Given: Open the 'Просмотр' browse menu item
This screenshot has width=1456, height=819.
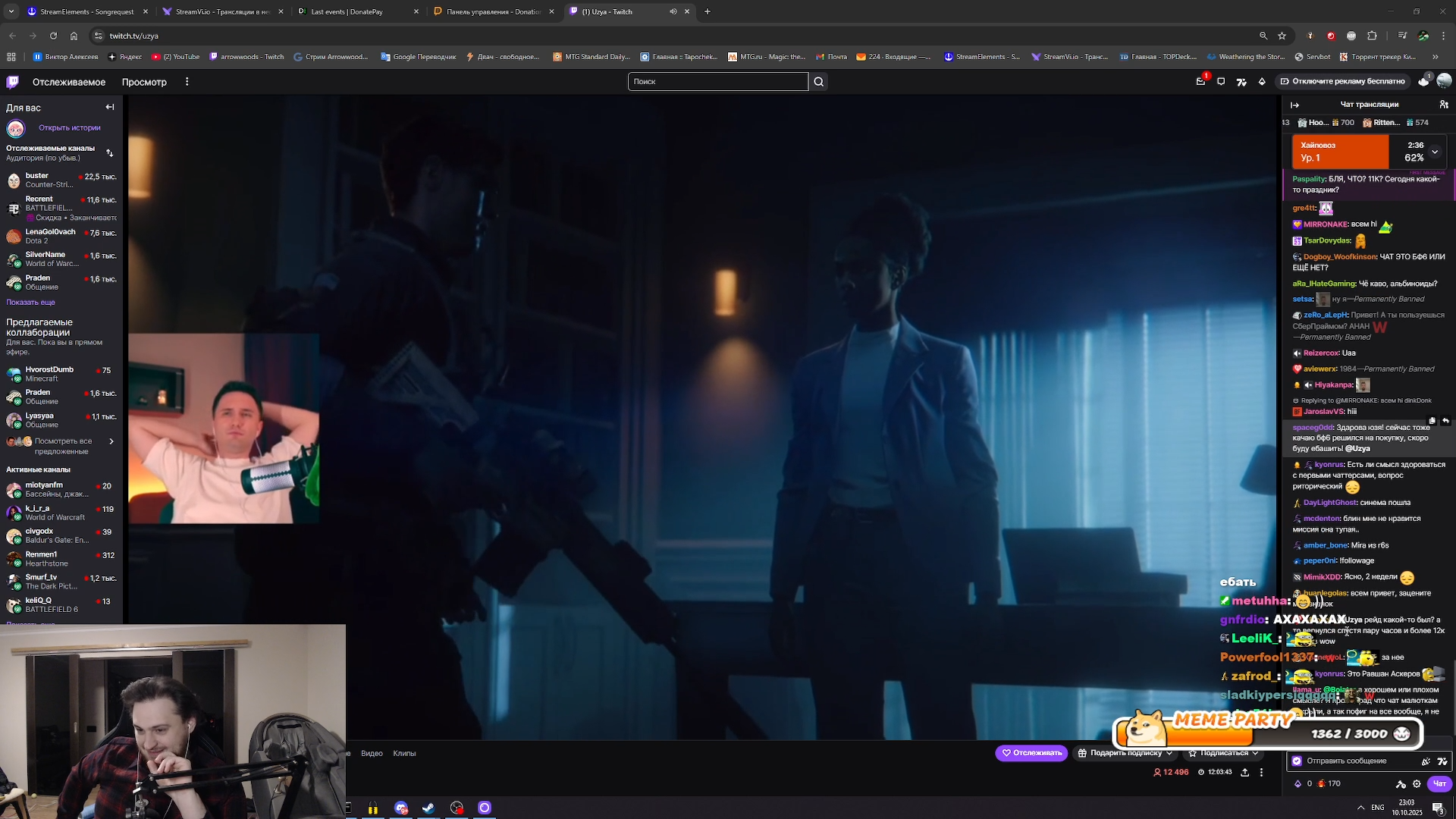Looking at the screenshot, I should [144, 82].
